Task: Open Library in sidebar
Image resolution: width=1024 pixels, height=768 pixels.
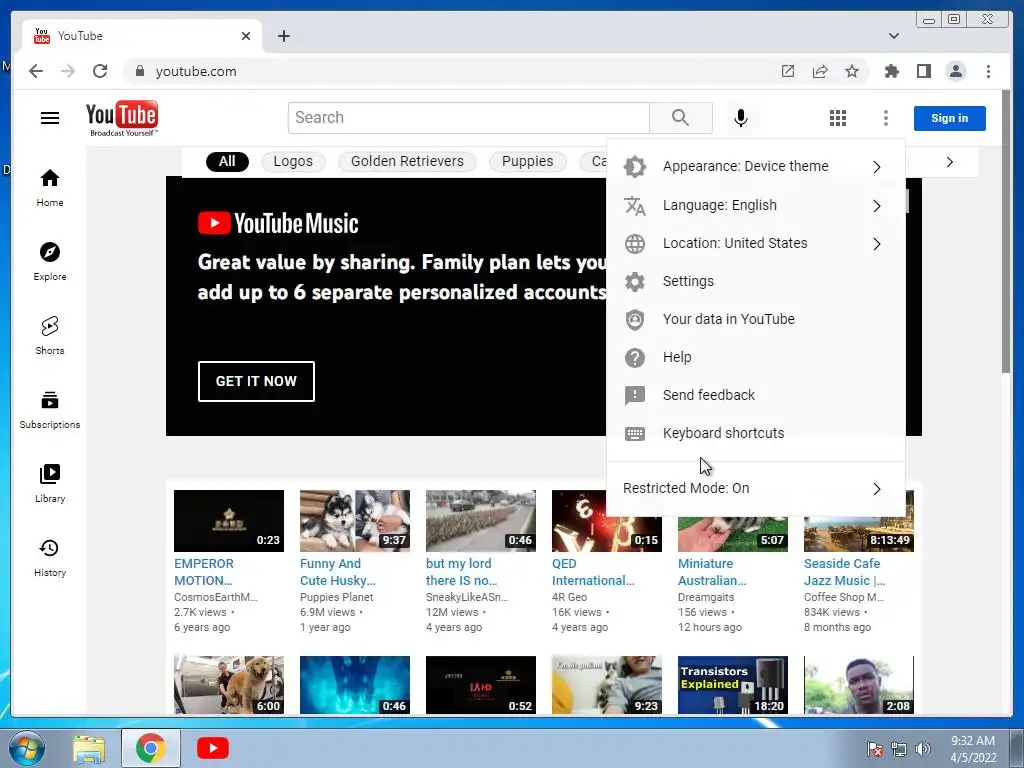Action: (50, 483)
